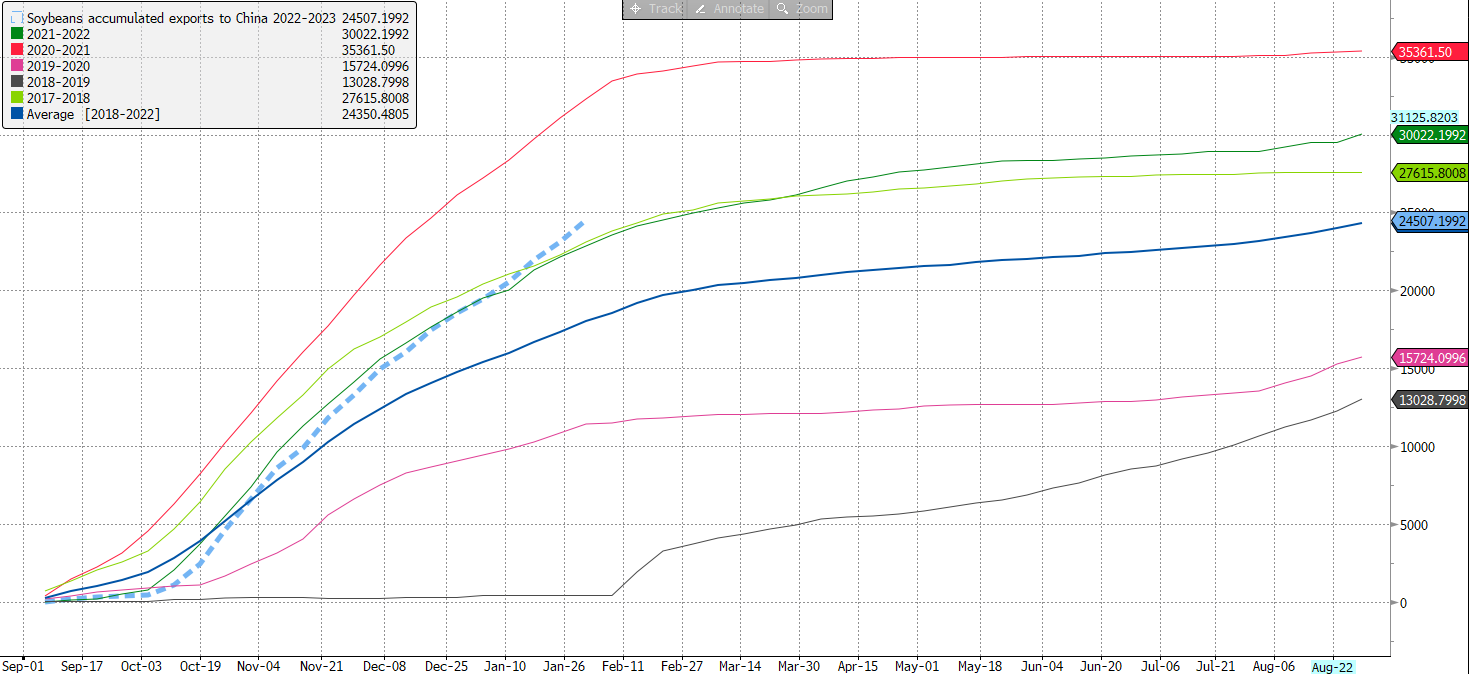Select 'Soybeans accumulated exports to China 2022-2023' legend entry

coord(181,18)
